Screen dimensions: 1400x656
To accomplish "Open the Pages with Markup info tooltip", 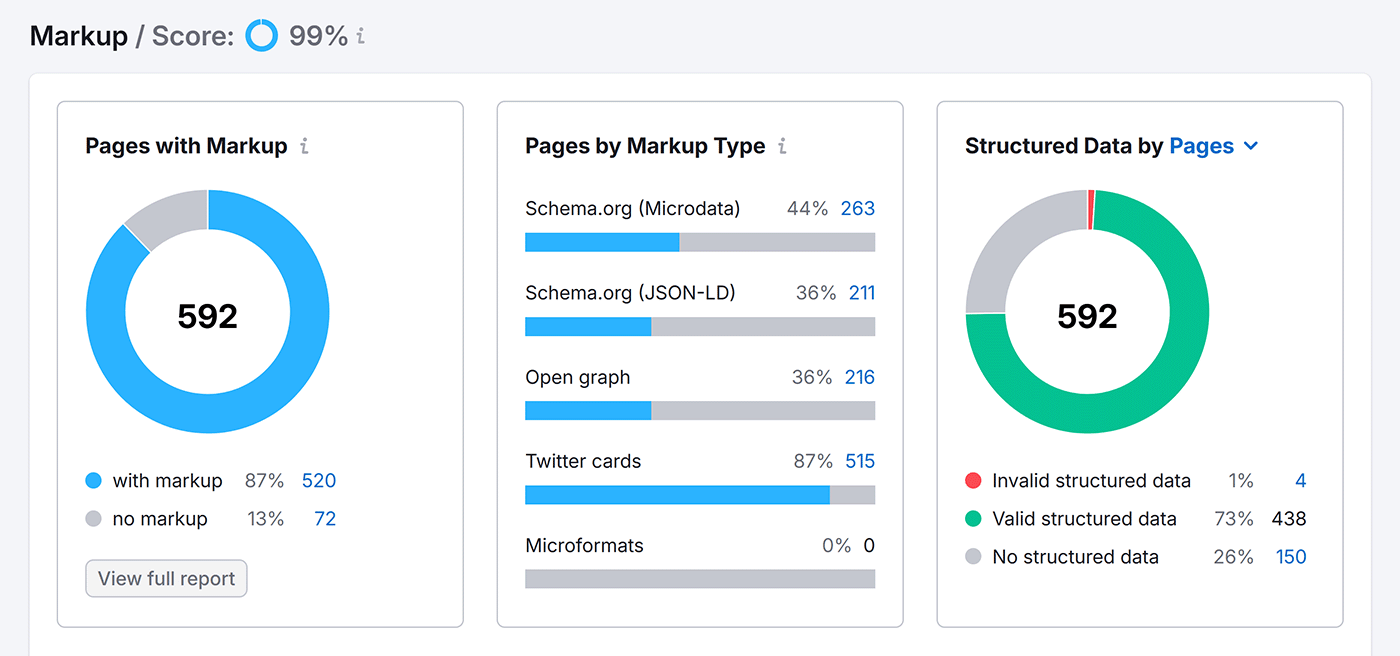I will pyautogui.click(x=303, y=146).
